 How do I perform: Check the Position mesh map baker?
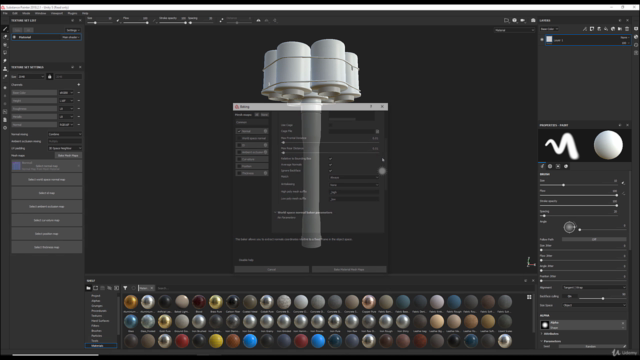(x=239, y=166)
